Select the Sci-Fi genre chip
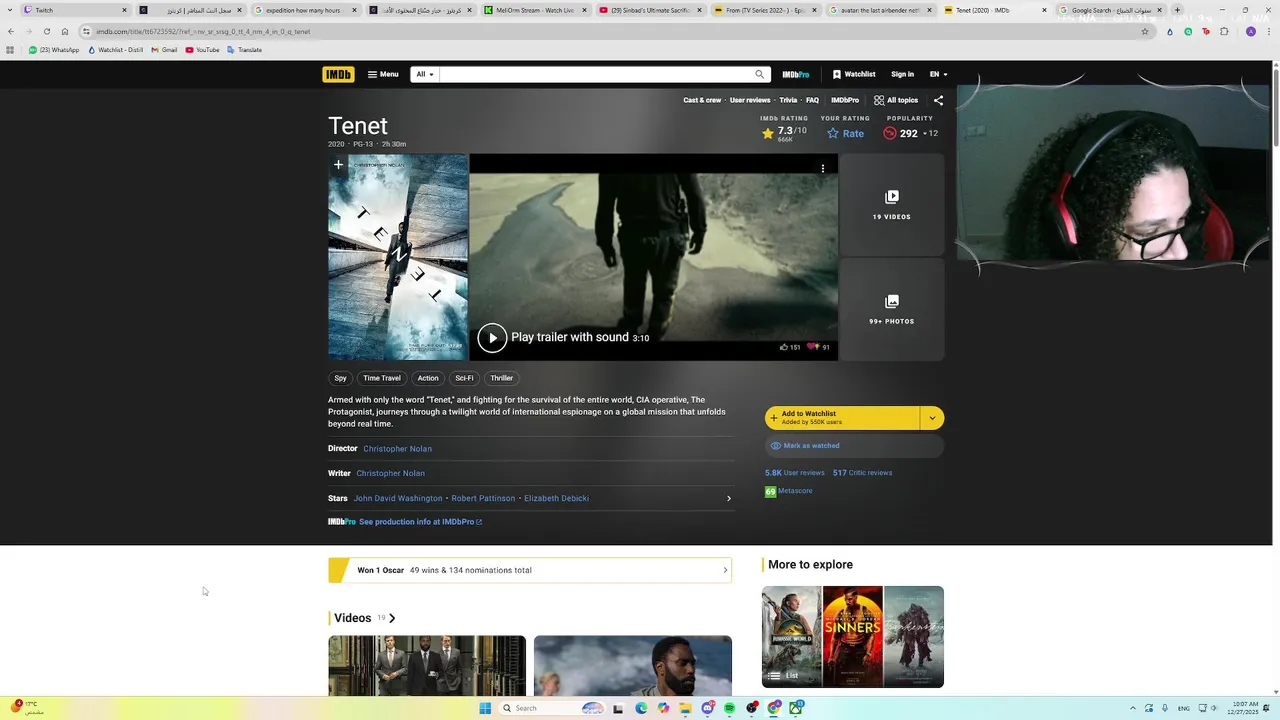Viewport: 1280px width, 720px height. 464,378
